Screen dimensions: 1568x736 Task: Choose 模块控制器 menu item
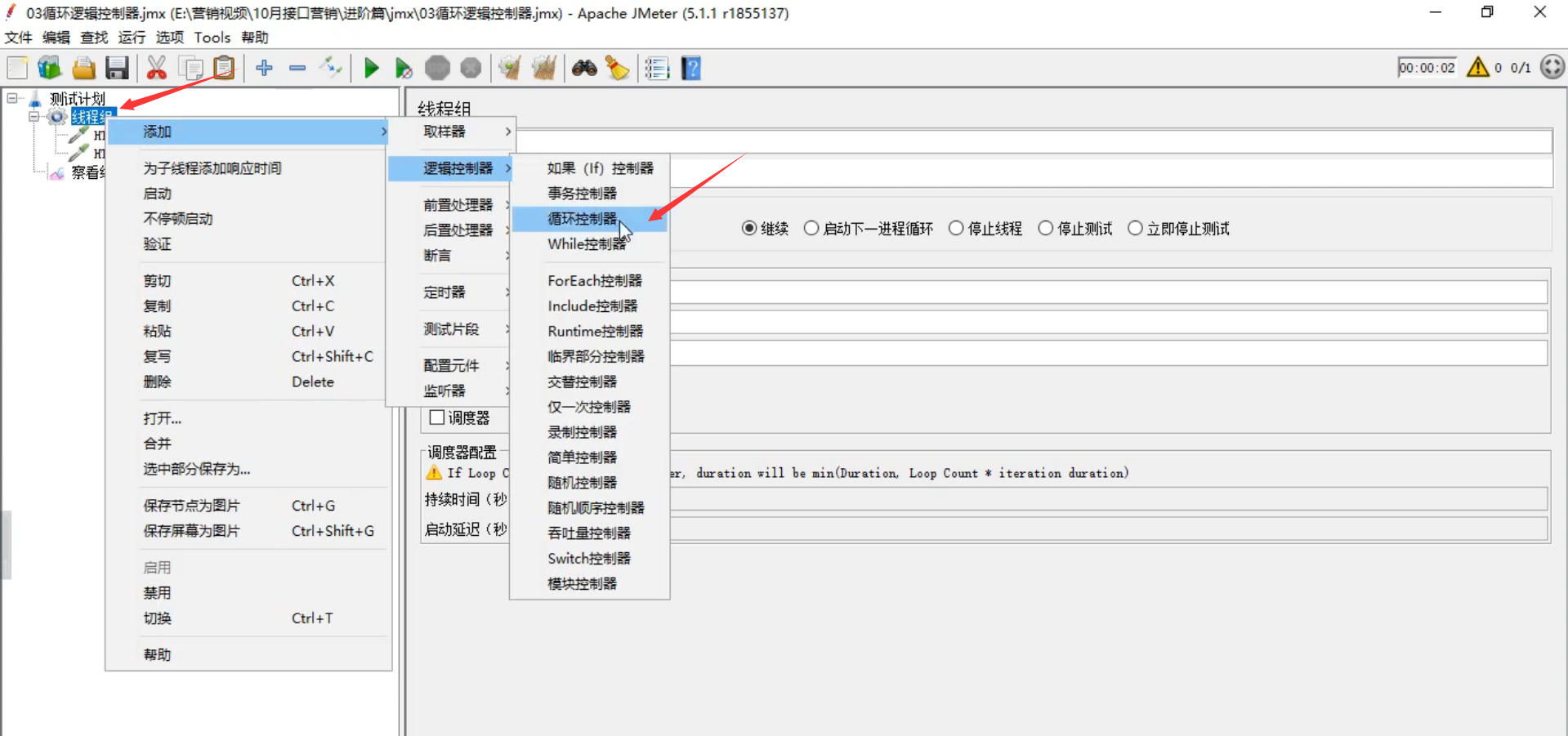click(x=589, y=584)
